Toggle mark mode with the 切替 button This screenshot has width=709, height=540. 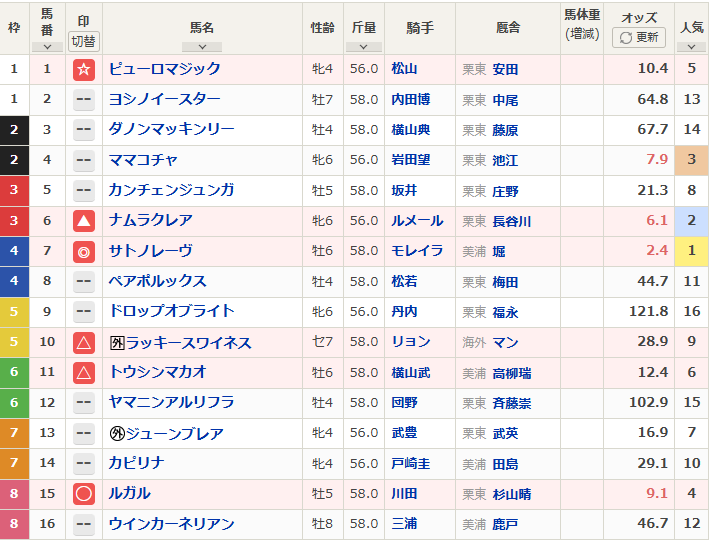pos(84,41)
